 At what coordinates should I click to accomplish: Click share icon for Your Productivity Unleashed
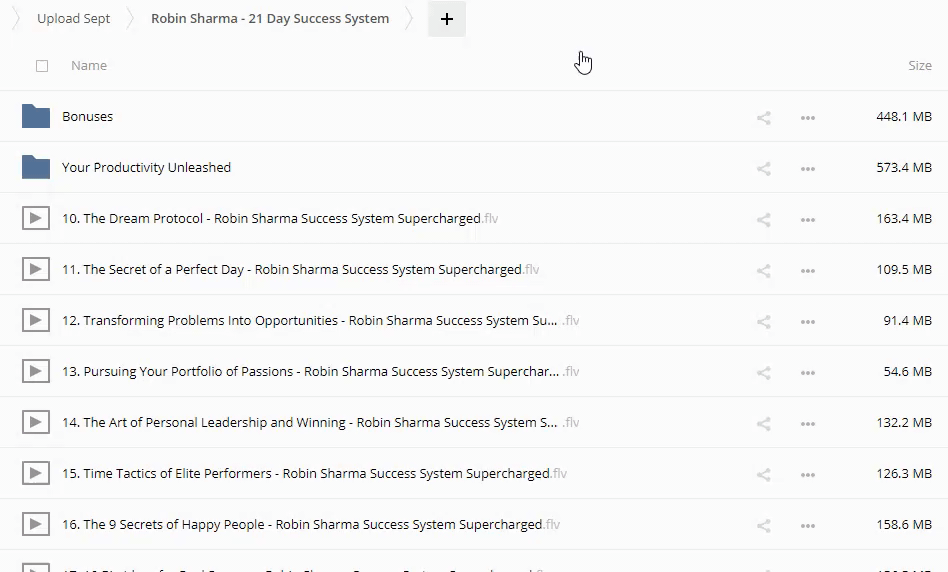[763, 168]
